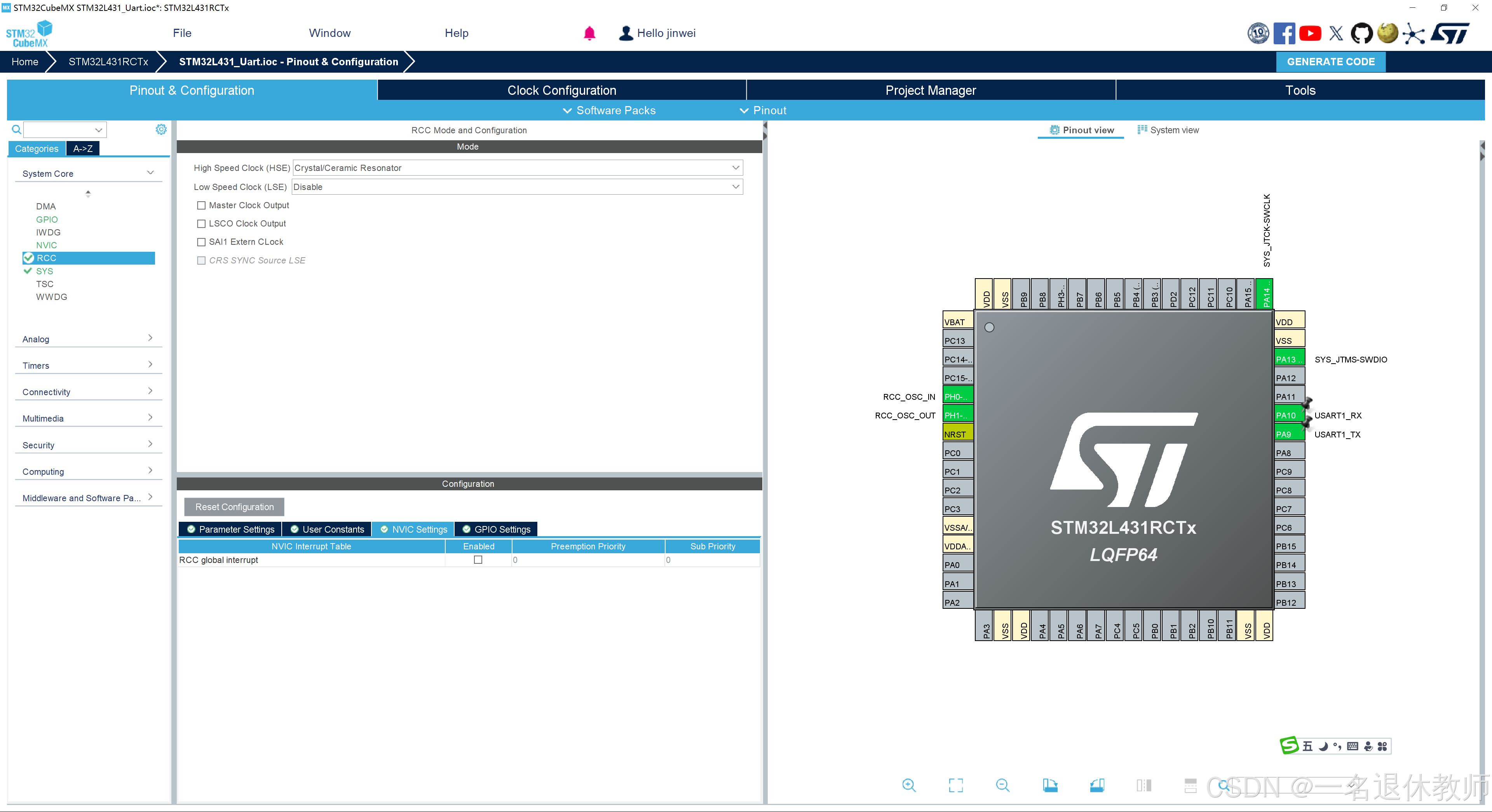Rotate the chip view clockwise

[x=1051, y=785]
